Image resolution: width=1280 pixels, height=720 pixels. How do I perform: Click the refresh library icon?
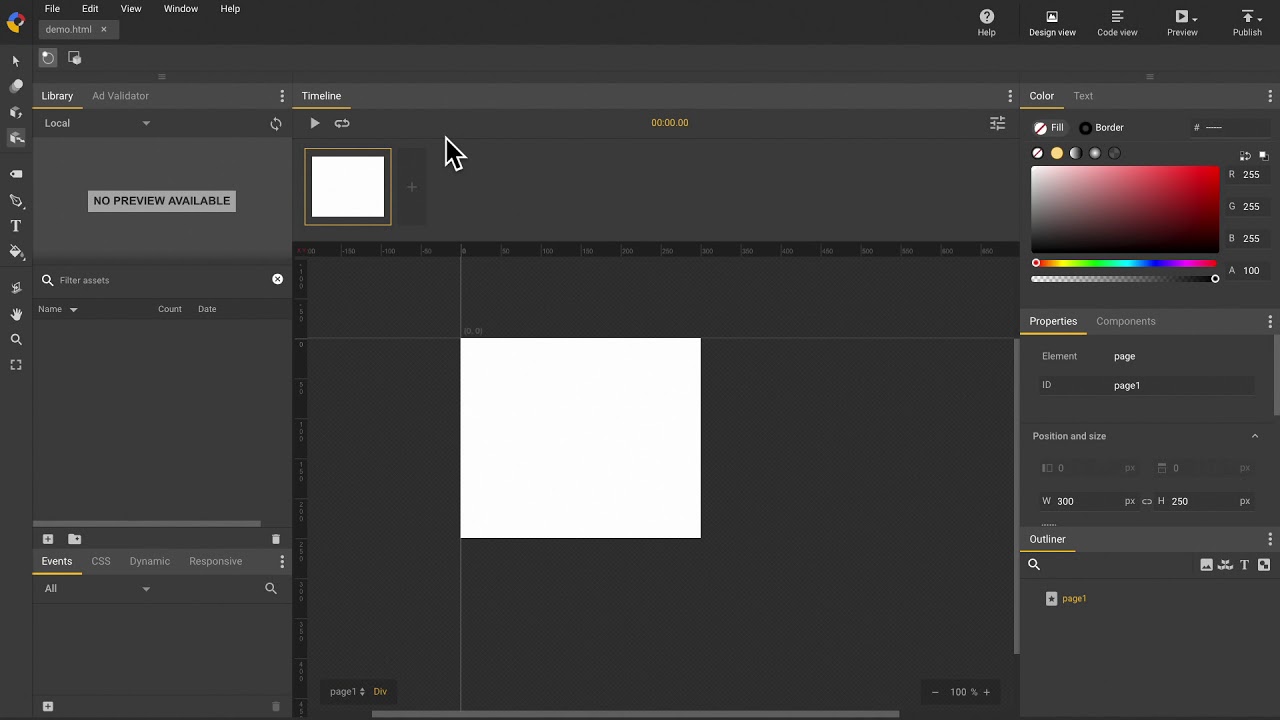(x=276, y=124)
